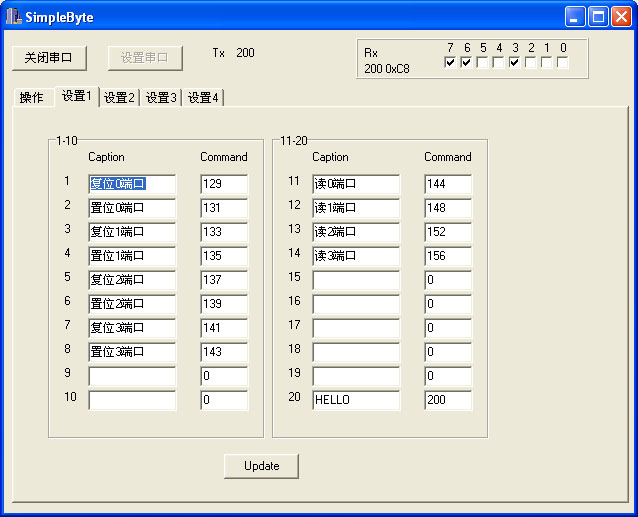Image resolution: width=638 pixels, height=517 pixels.
Task: Toggle the Rx bit 6 checkbox
Action: coord(466,63)
